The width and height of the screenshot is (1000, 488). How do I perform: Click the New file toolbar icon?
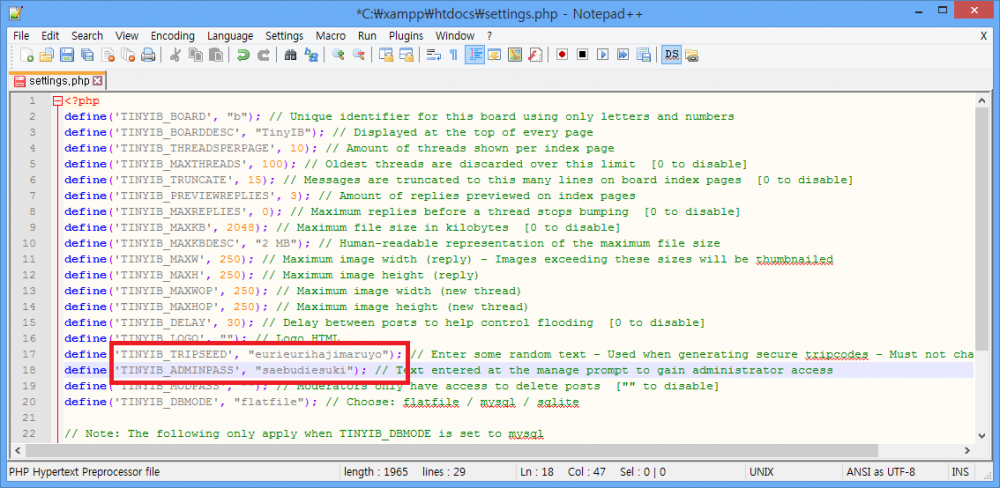point(27,55)
